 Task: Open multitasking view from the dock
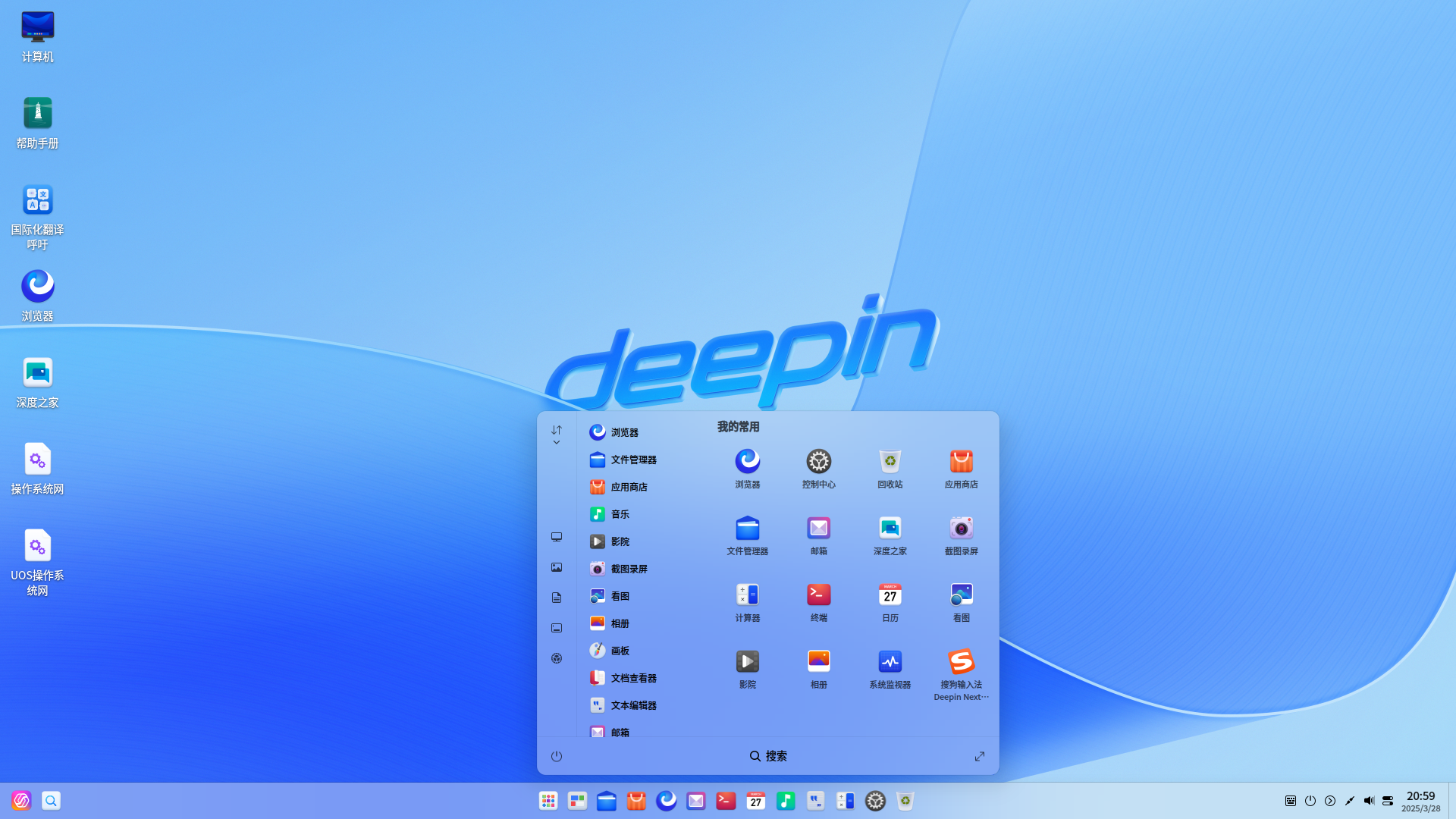pyautogui.click(x=578, y=801)
